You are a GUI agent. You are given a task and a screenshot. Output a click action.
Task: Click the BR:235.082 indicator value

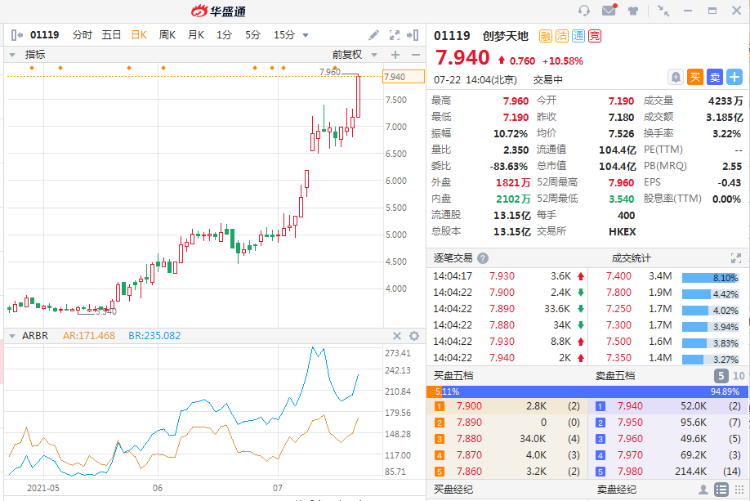pos(154,336)
